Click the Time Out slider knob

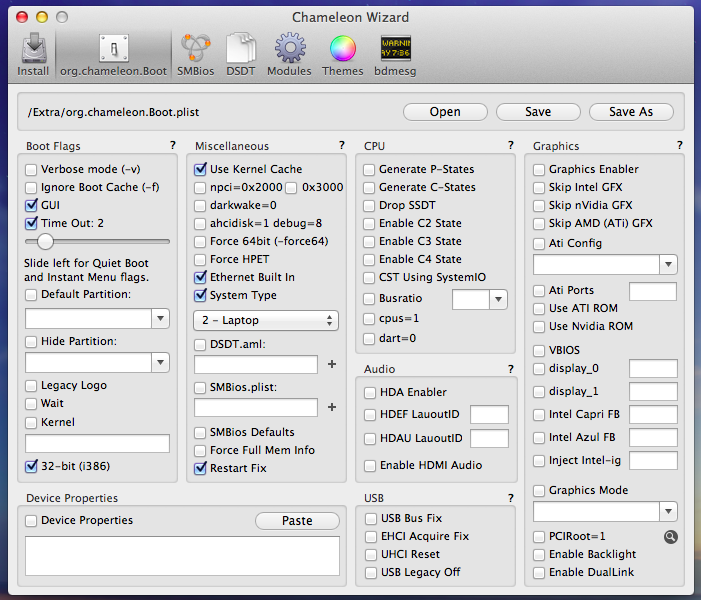click(x=44, y=241)
